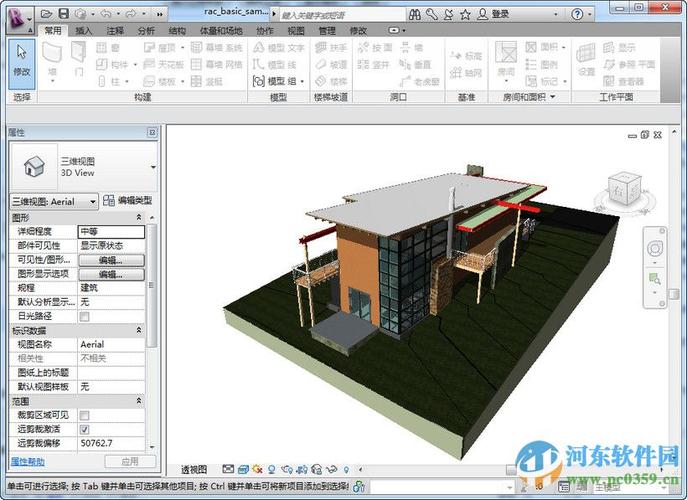The image size is (687, 500).
Task: Click the Edit Type (编辑类型) icon
Action: pos(109,201)
